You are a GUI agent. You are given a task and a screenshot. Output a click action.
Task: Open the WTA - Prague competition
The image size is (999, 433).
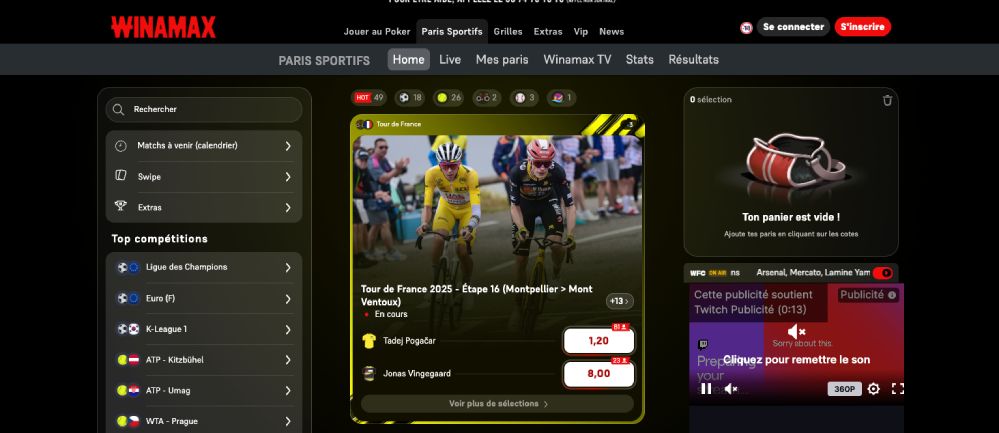click(x=204, y=421)
